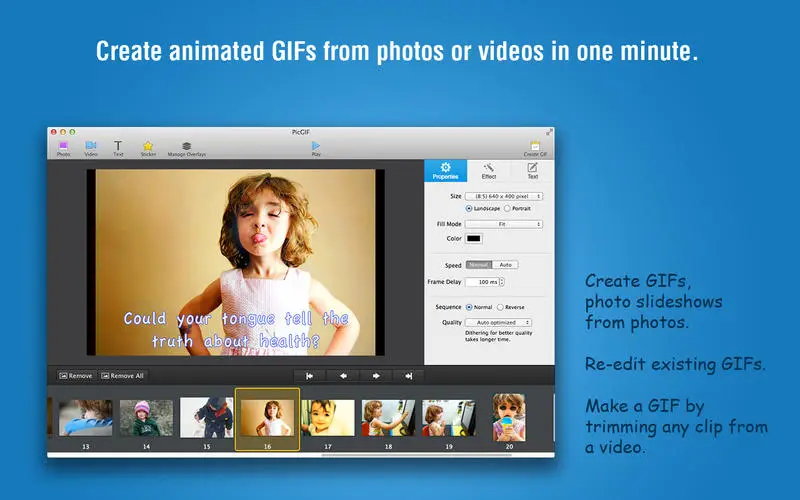Click the Photo toolbar icon
Viewport: 800px width, 500px height.
63,148
